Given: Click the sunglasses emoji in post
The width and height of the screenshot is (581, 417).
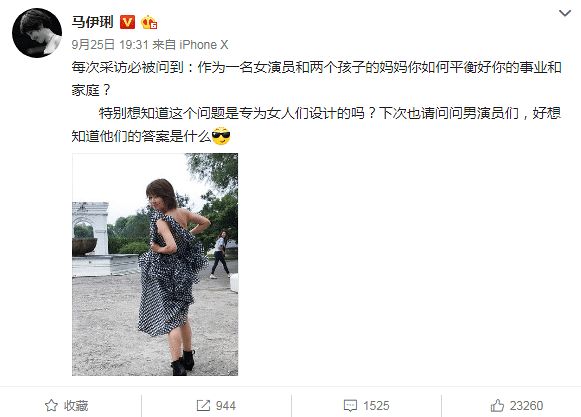Looking at the screenshot, I should click(x=221, y=136).
